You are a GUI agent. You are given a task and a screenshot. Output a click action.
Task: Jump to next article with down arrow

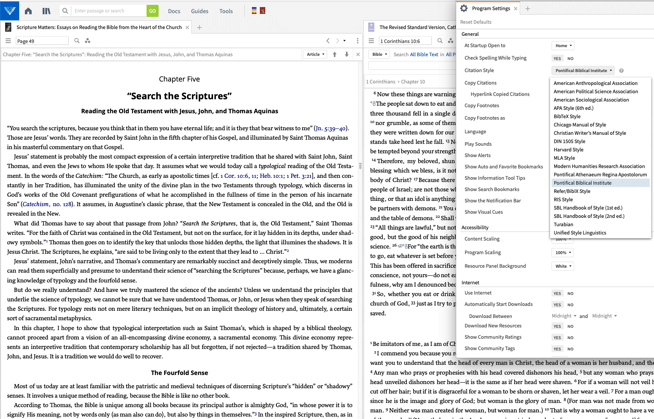click(x=346, y=55)
